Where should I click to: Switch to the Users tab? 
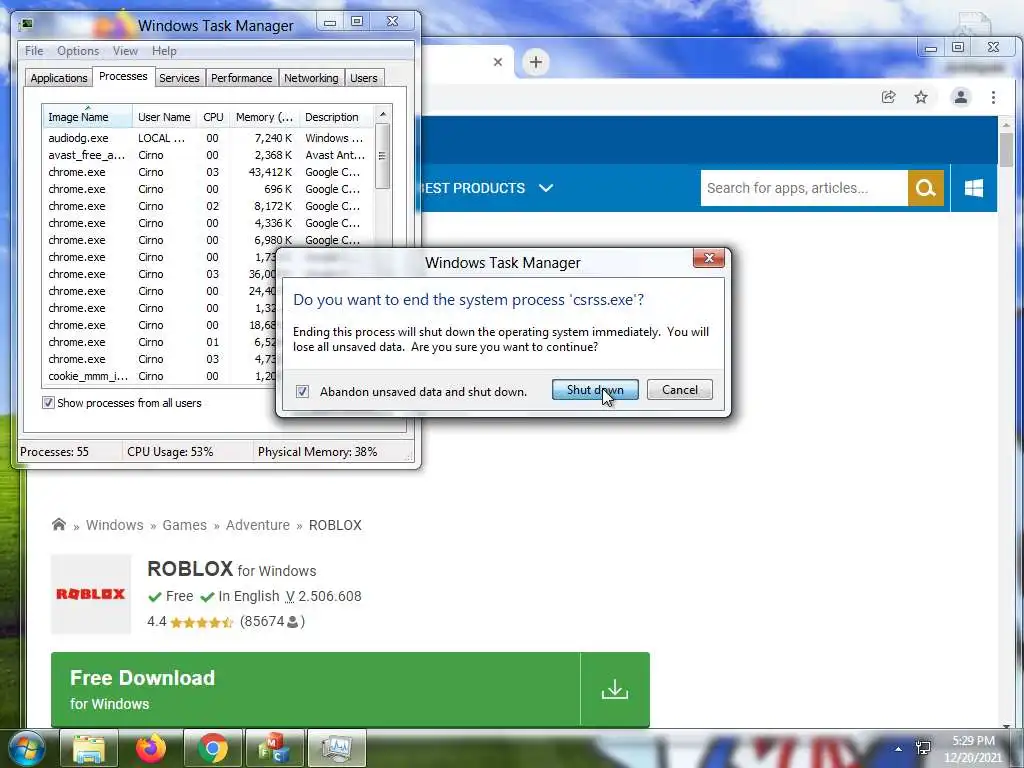(364, 78)
